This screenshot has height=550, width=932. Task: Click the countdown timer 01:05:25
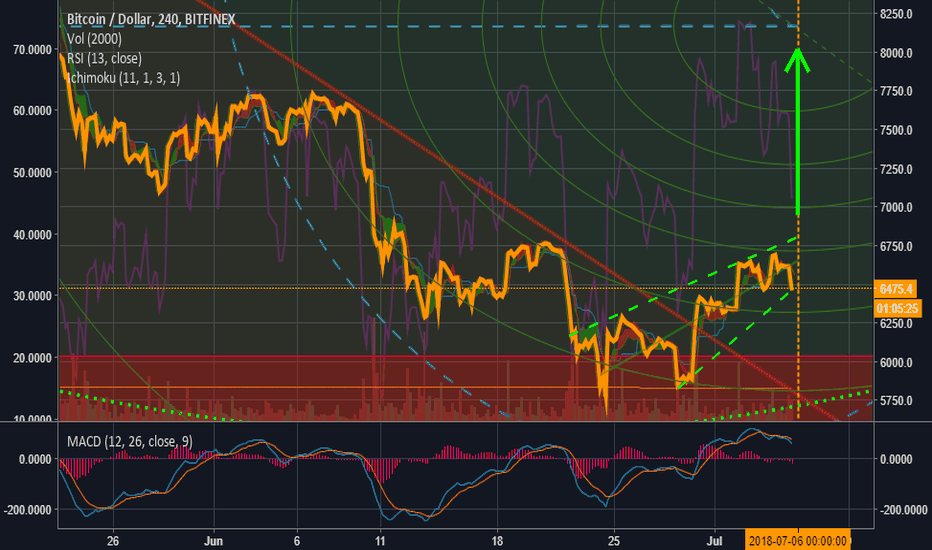(898, 309)
